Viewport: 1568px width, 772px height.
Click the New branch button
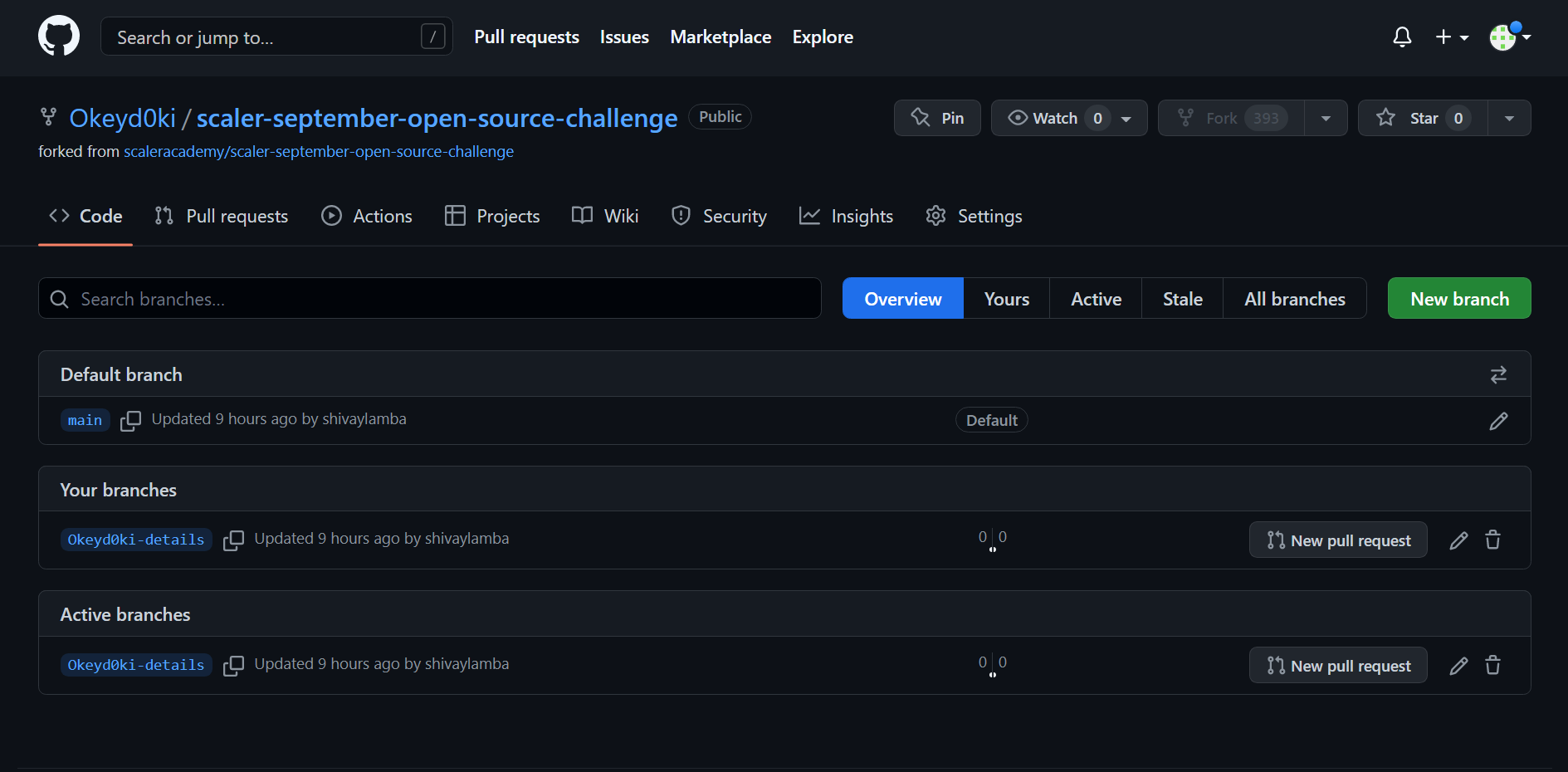[x=1458, y=298]
